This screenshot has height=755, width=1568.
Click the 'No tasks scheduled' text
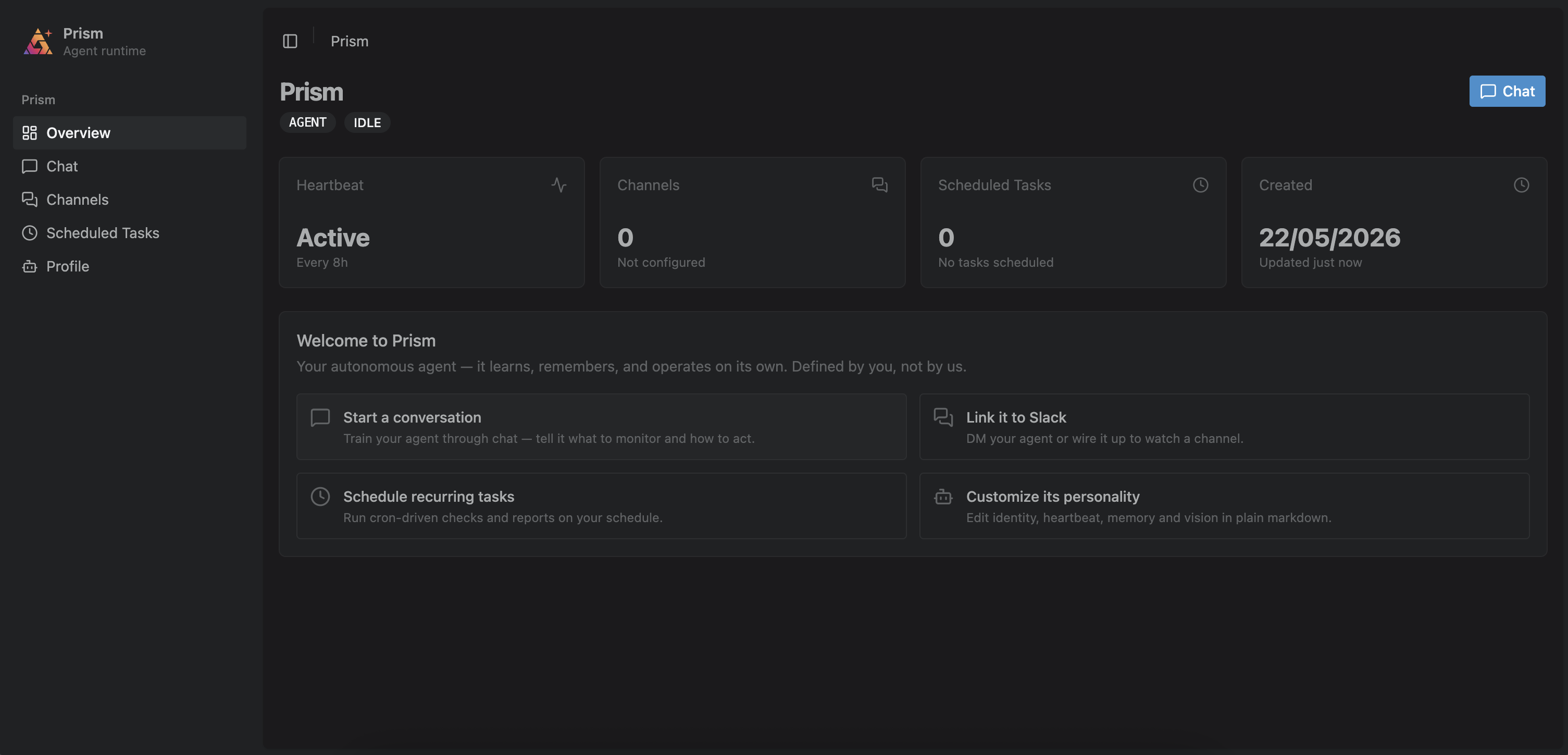click(x=995, y=263)
